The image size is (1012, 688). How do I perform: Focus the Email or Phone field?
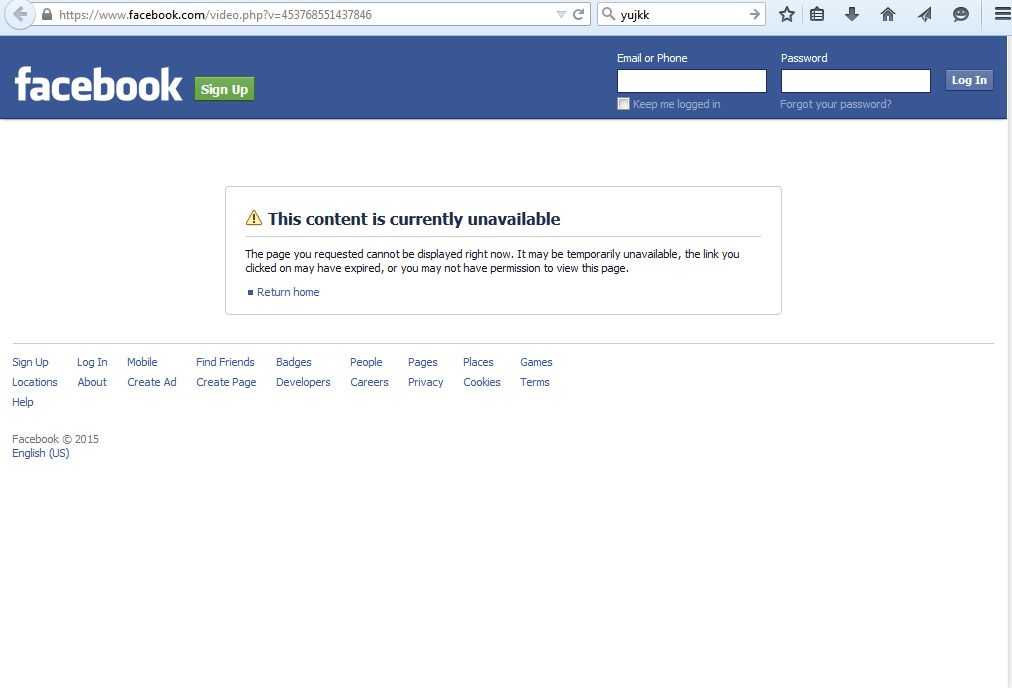[x=691, y=81]
